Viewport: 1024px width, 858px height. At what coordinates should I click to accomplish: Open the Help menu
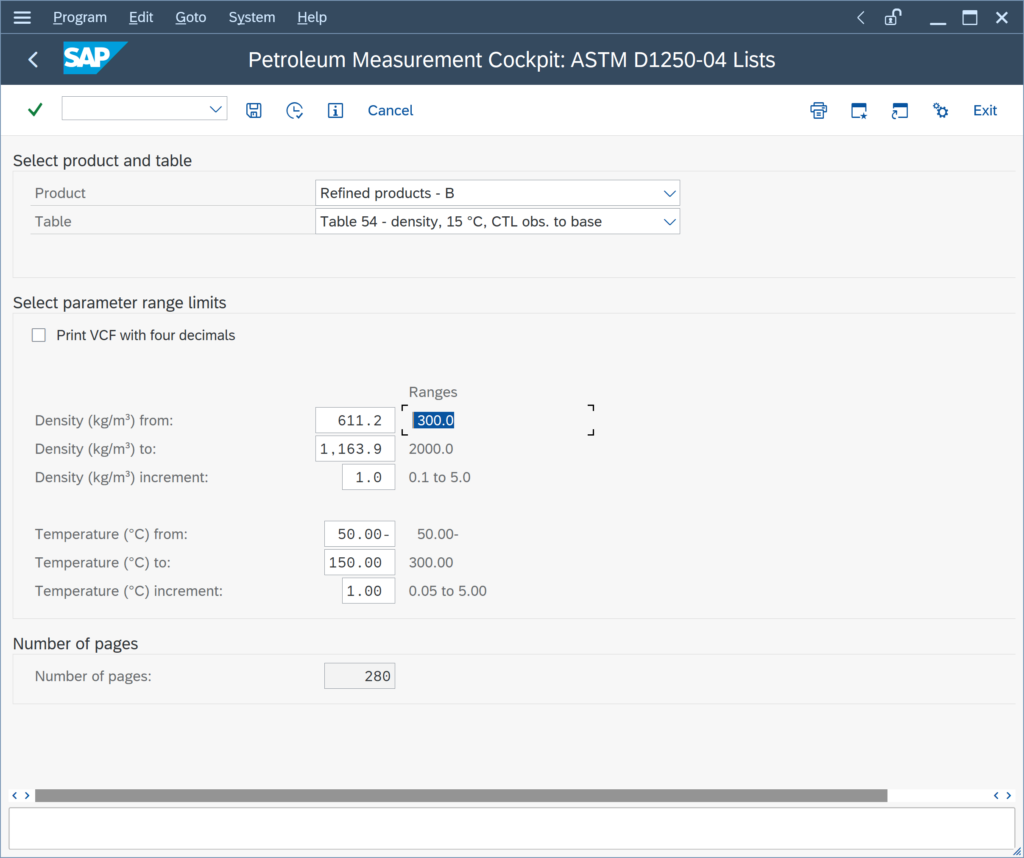pos(312,17)
